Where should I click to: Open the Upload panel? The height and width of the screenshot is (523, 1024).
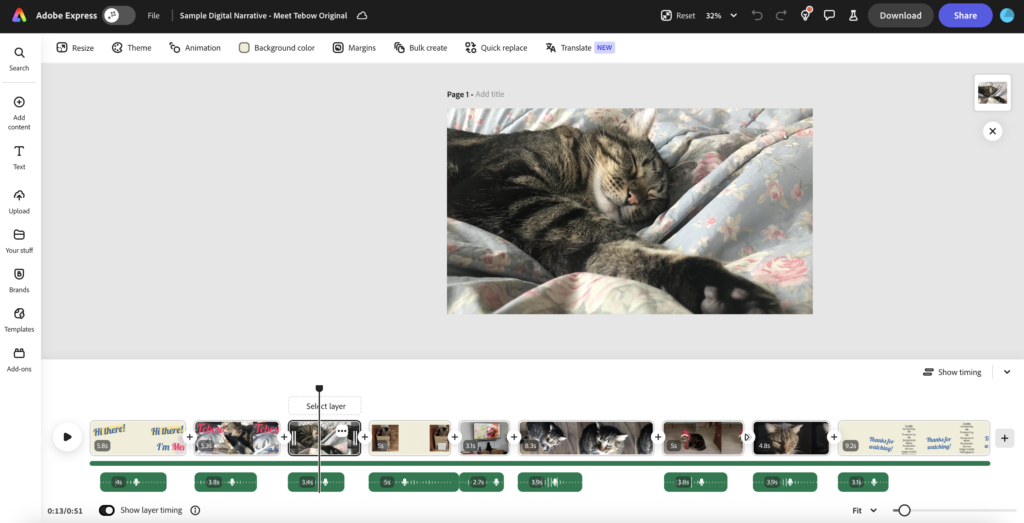pos(19,200)
